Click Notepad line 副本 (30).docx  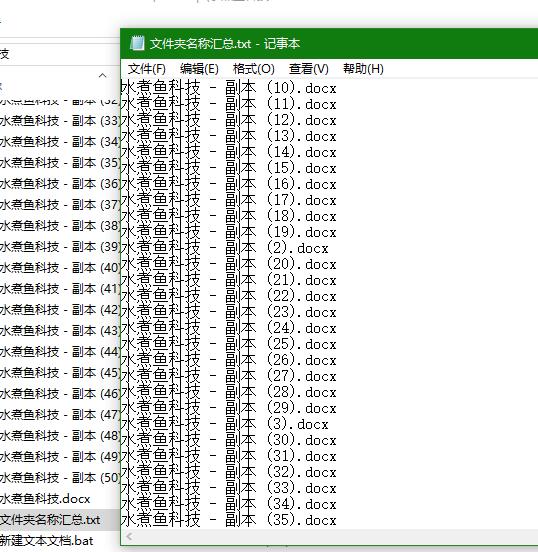[x=229, y=440]
